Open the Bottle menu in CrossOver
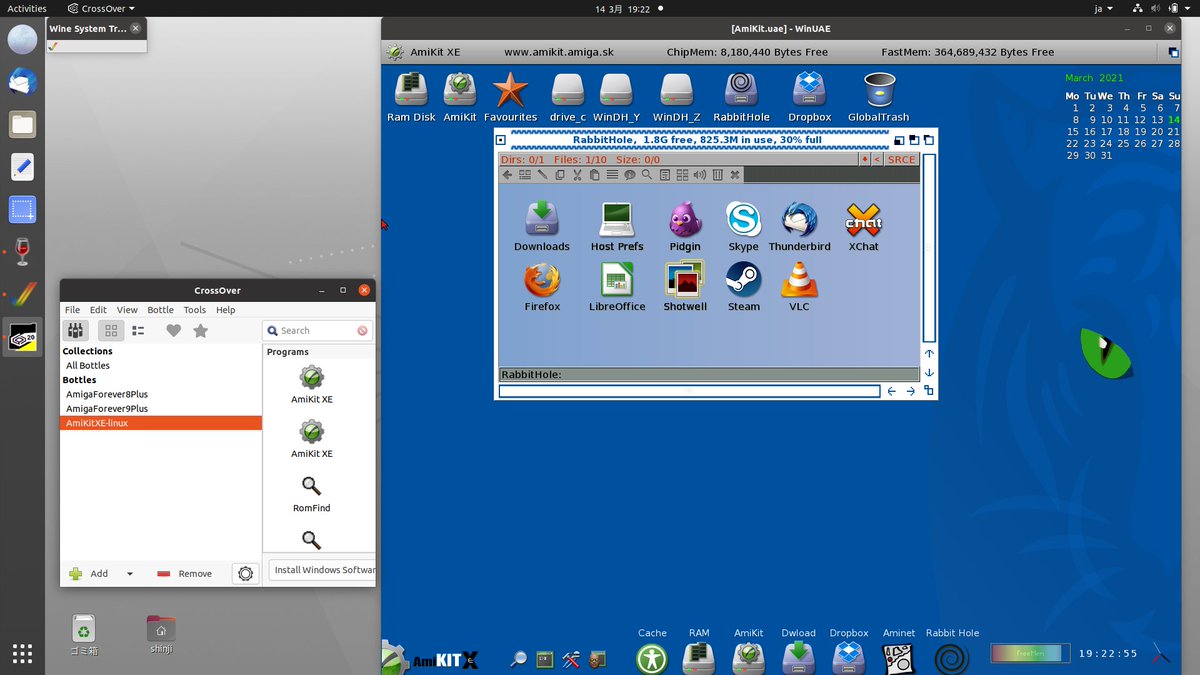Viewport: 1200px width, 675px height. point(160,310)
